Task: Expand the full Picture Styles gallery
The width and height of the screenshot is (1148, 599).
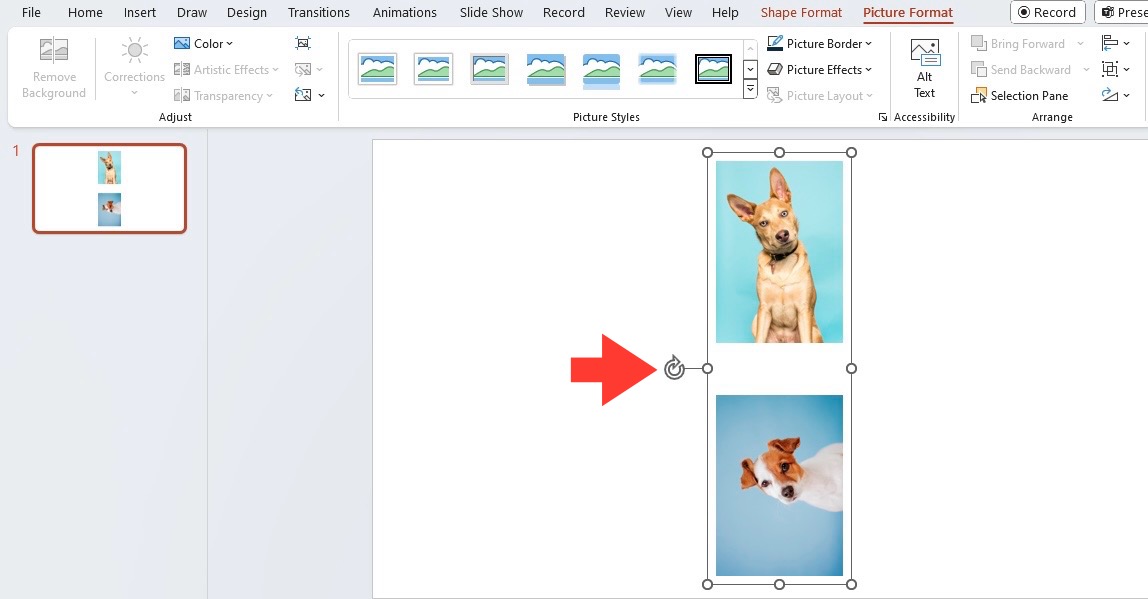Action: click(750, 89)
